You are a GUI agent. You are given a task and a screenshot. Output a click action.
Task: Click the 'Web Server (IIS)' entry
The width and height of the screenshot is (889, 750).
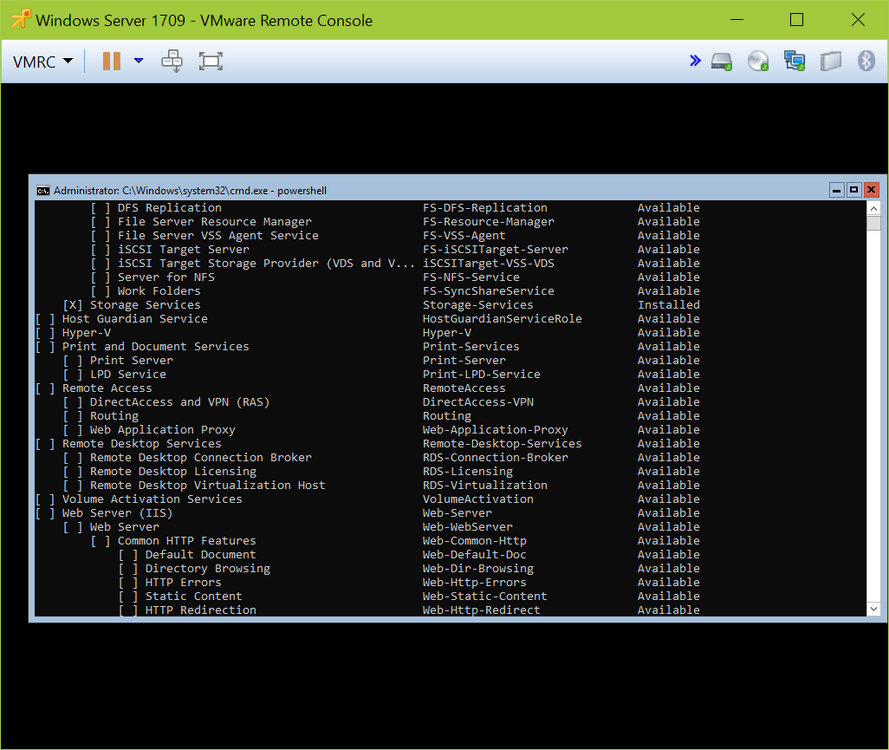(x=117, y=513)
